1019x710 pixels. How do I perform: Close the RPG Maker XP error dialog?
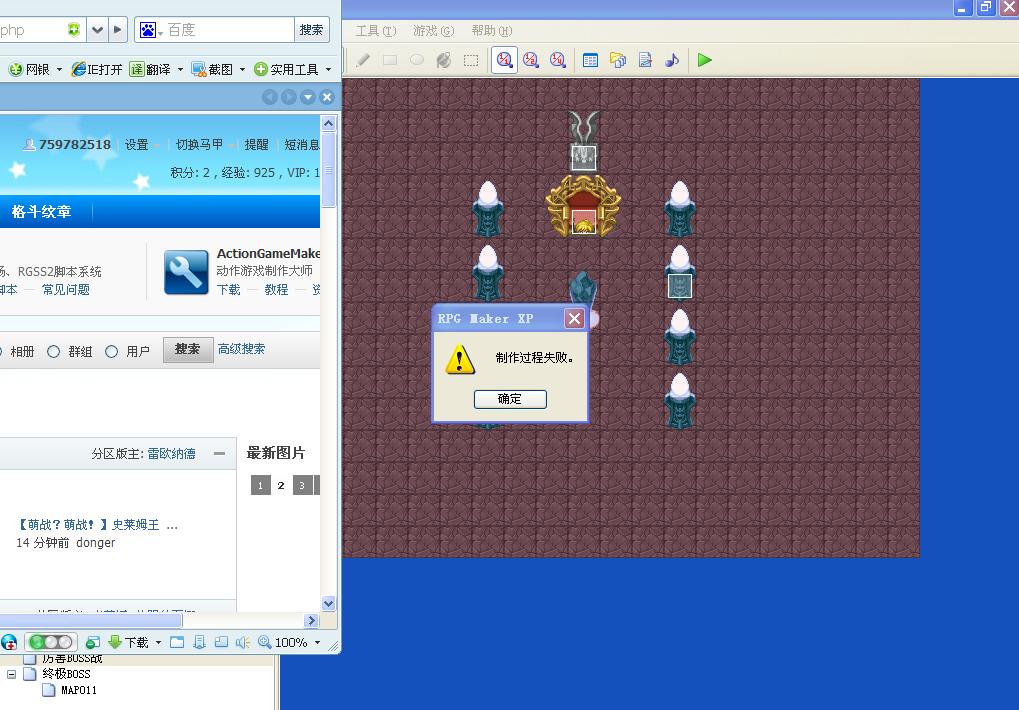[x=574, y=318]
